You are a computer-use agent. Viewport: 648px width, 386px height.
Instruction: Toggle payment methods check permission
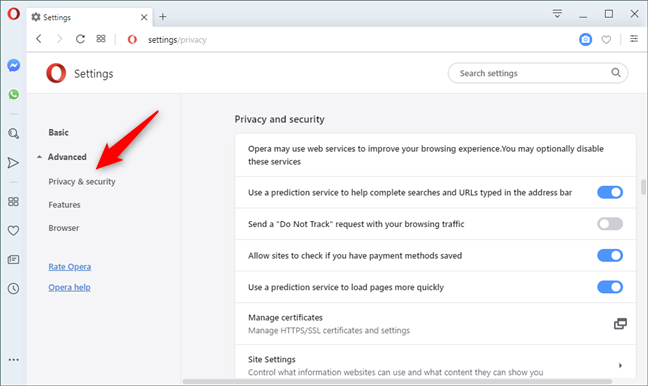(x=610, y=255)
